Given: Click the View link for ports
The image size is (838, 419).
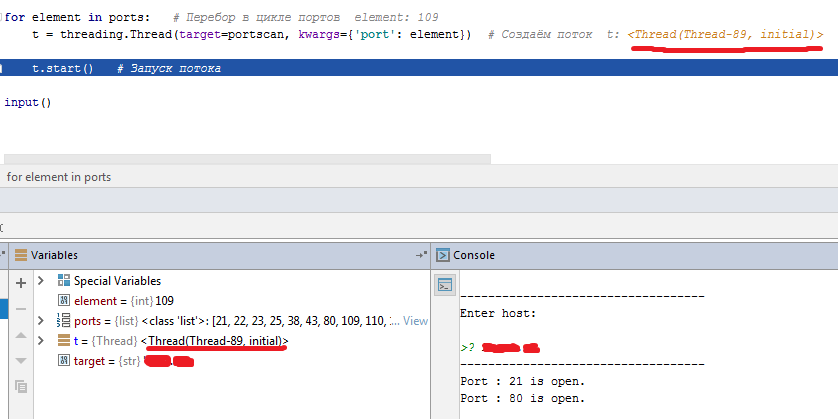Looking at the screenshot, I should click(x=415, y=321).
